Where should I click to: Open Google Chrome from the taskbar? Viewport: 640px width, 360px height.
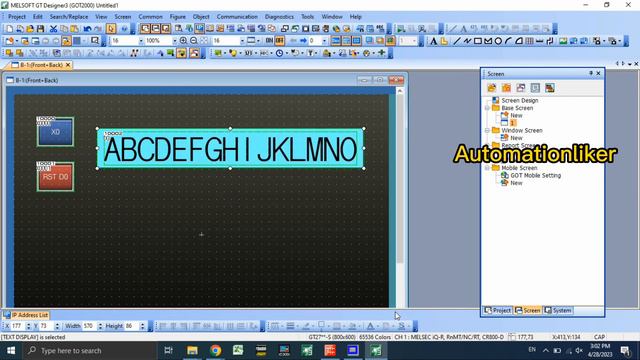click(216, 351)
